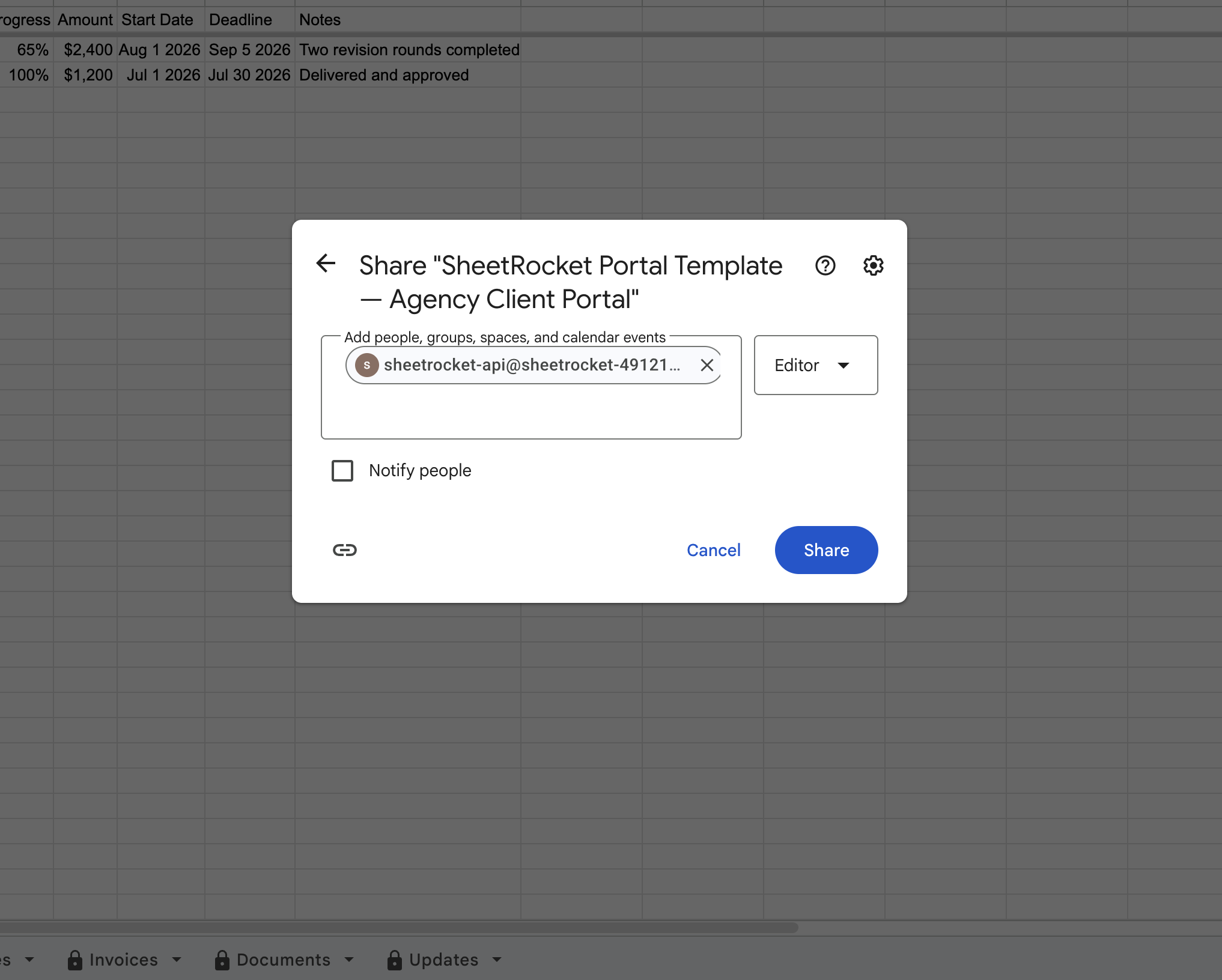
Task: Switch to the Updates sheet tab
Action: point(444,960)
